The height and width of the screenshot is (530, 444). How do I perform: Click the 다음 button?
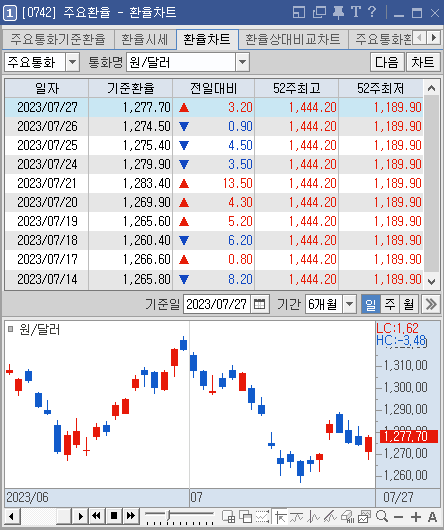coord(387,62)
